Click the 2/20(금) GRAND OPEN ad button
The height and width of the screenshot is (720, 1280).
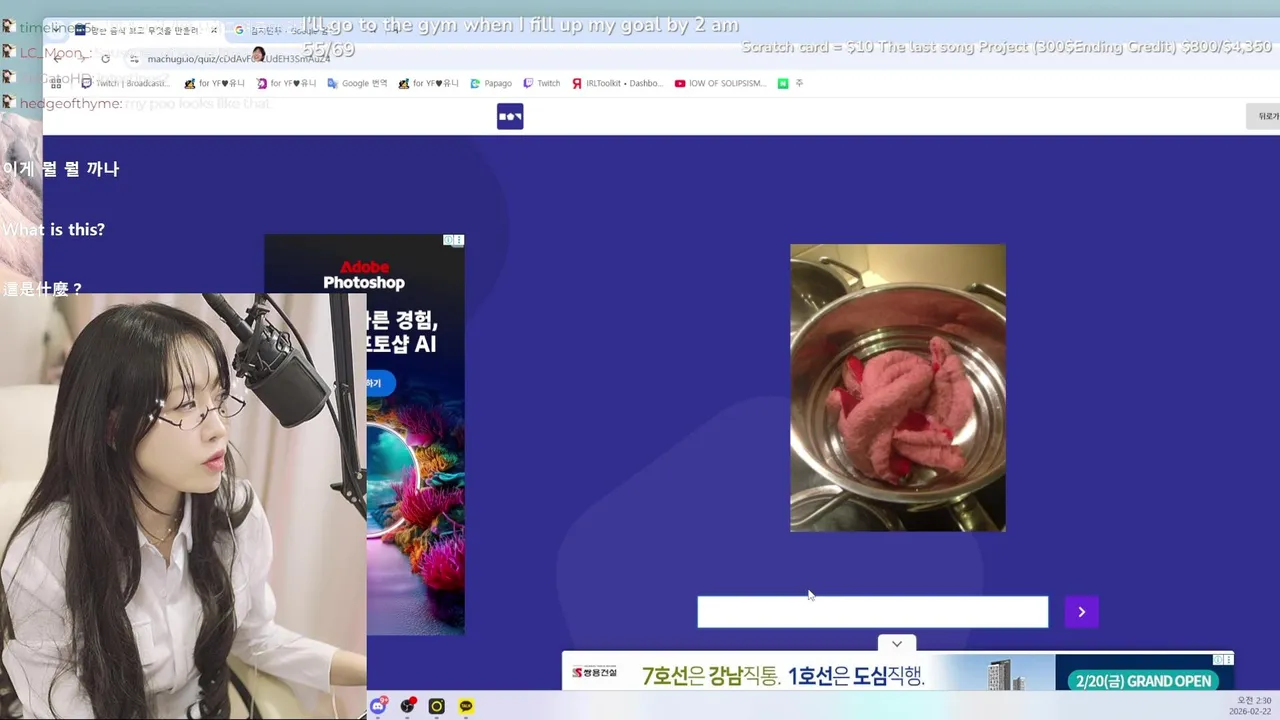(x=1141, y=681)
